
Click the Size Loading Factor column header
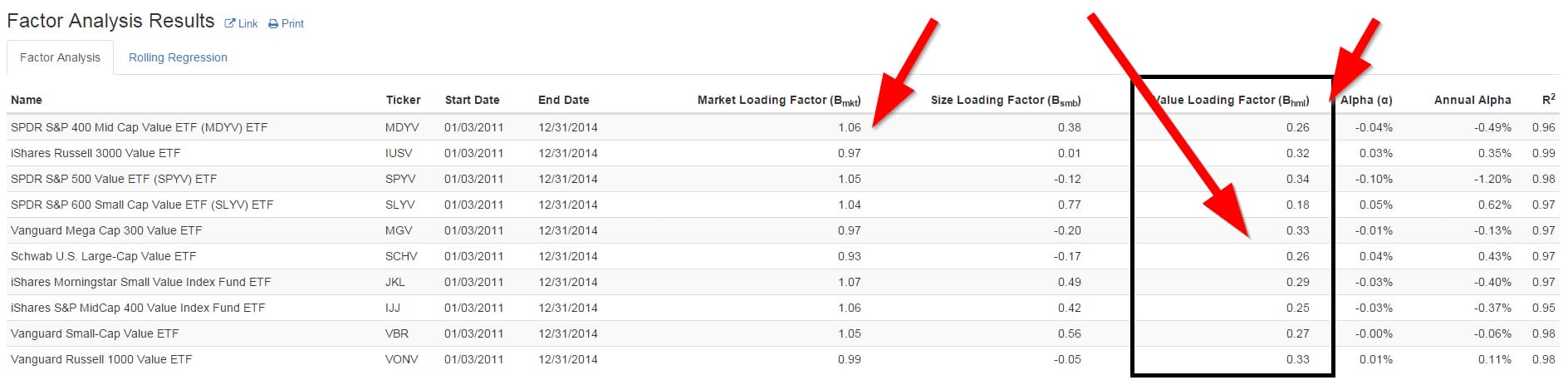click(1005, 100)
